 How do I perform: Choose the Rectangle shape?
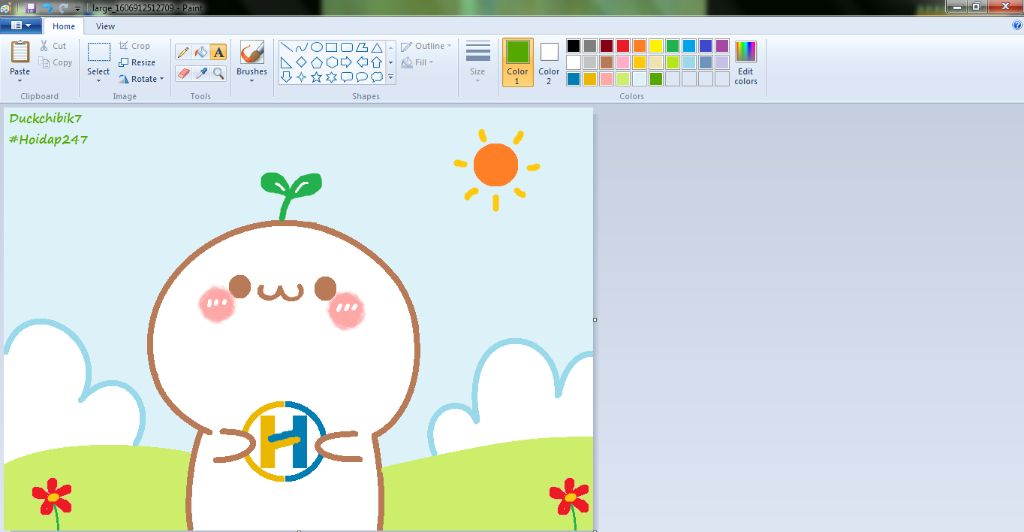pos(331,47)
